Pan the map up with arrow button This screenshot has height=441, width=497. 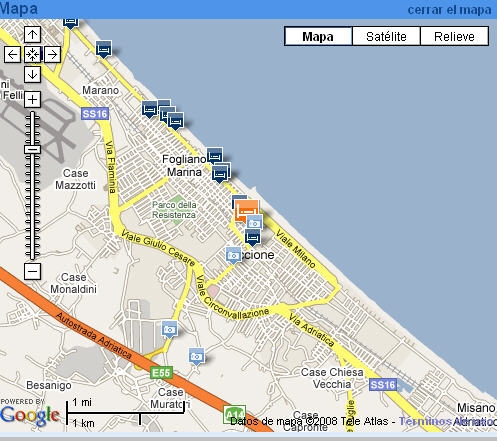pyautogui.click(x=32, y=34)
